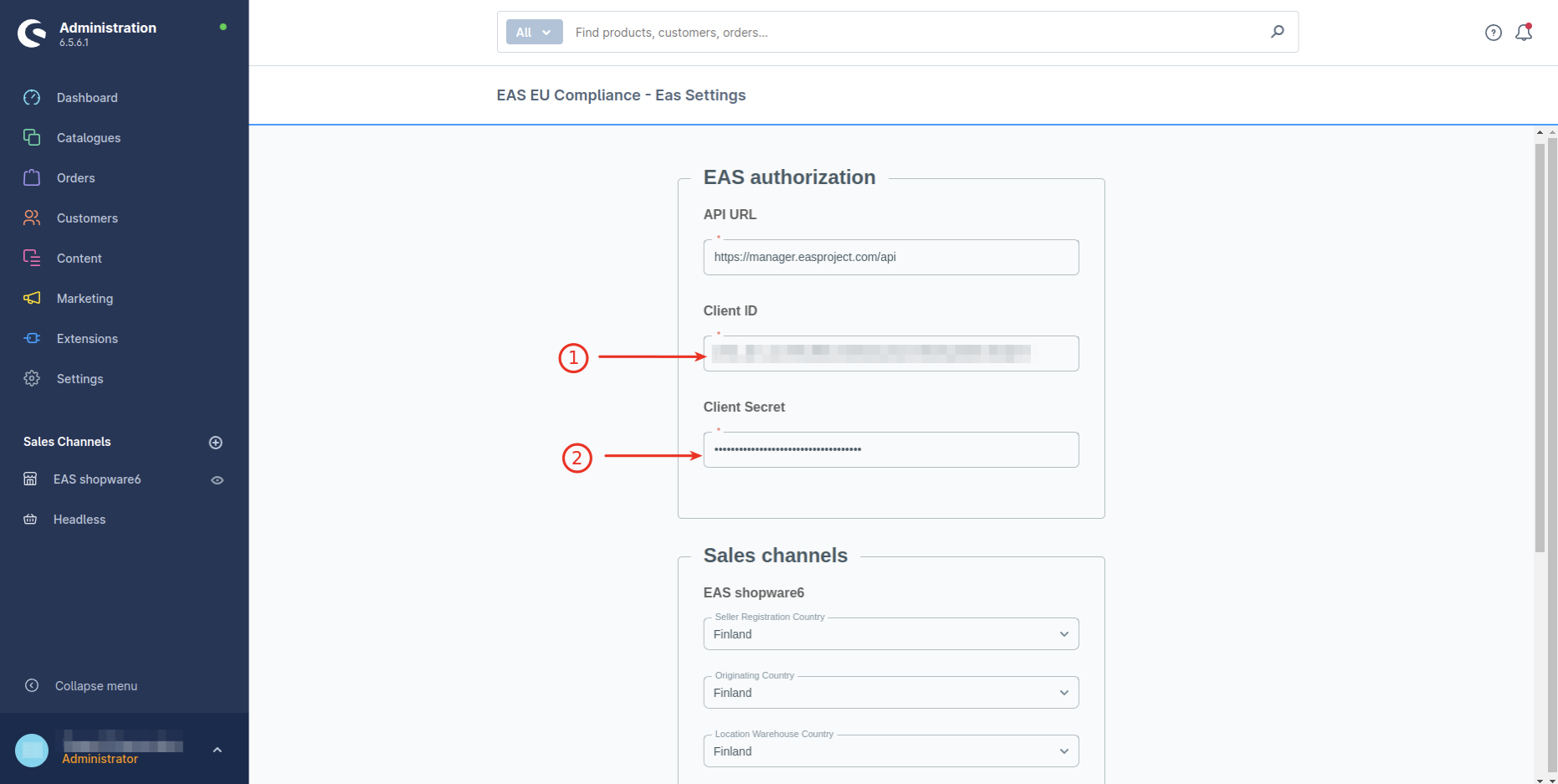The width and height of the screenshot is (1558, 784).
Task: Click the help question mark icon
Action: (1493, 33)
